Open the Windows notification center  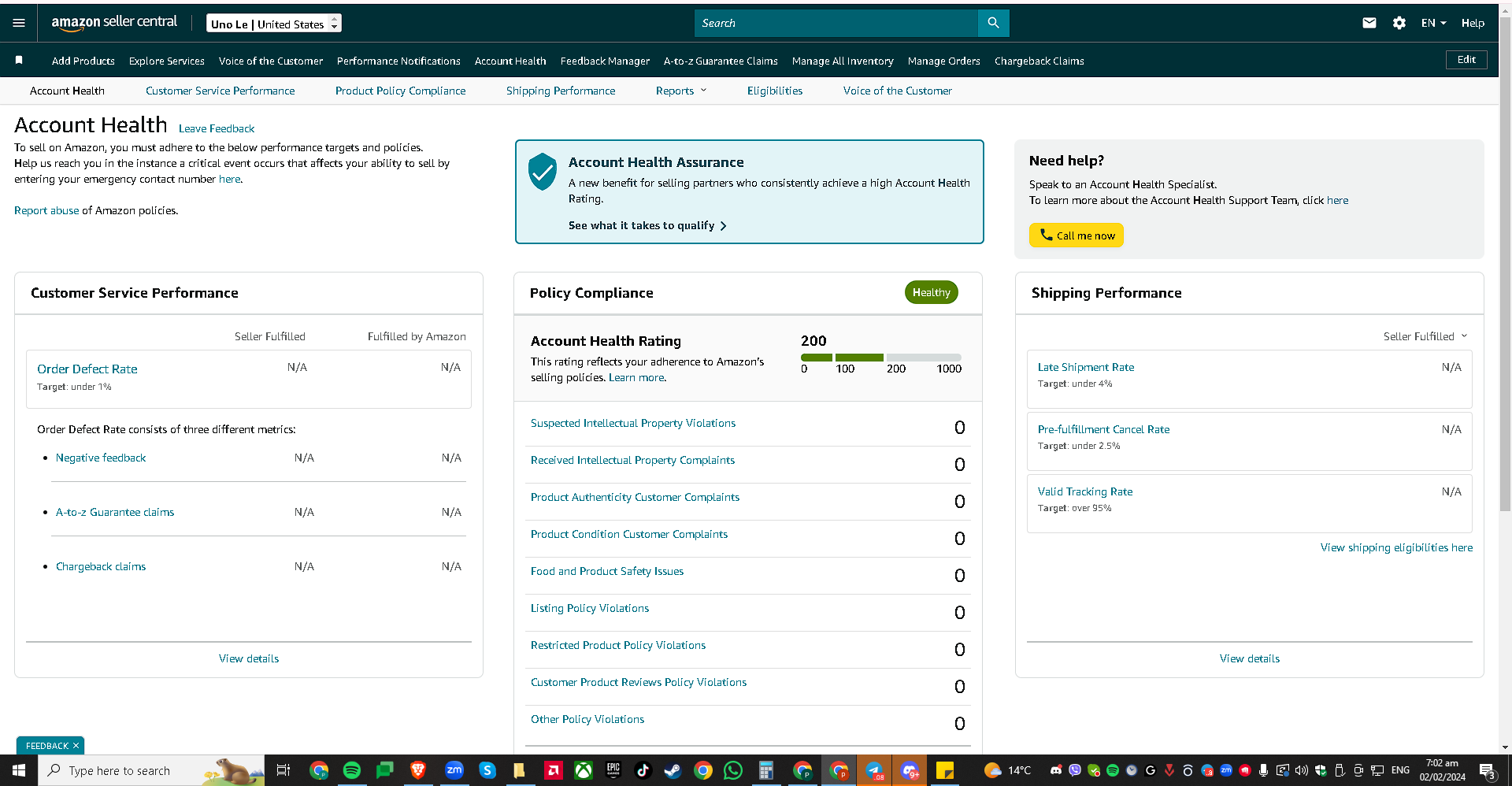(1487, 770)
